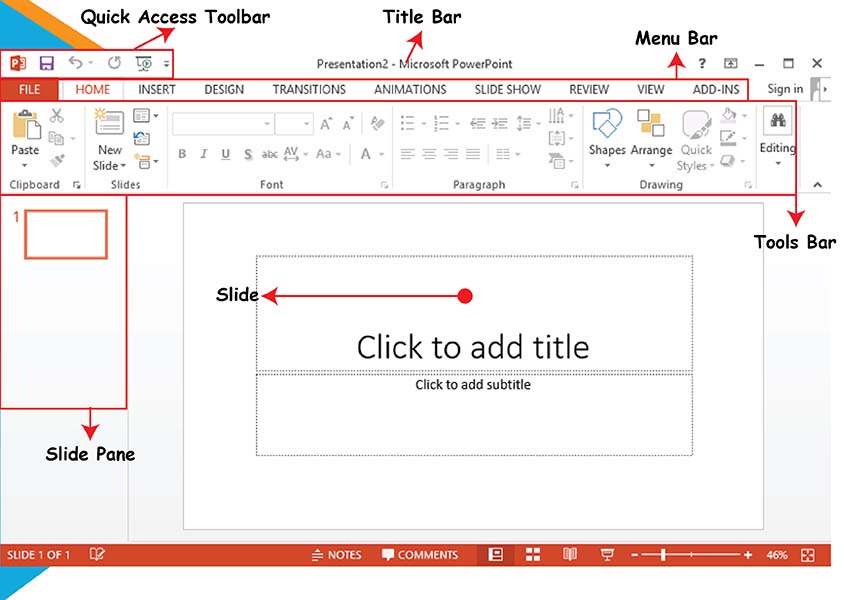Image resolution: width=844 pixels, height=600 pixels.
Task: Open the font name dropdown
Action: (266, 124)
